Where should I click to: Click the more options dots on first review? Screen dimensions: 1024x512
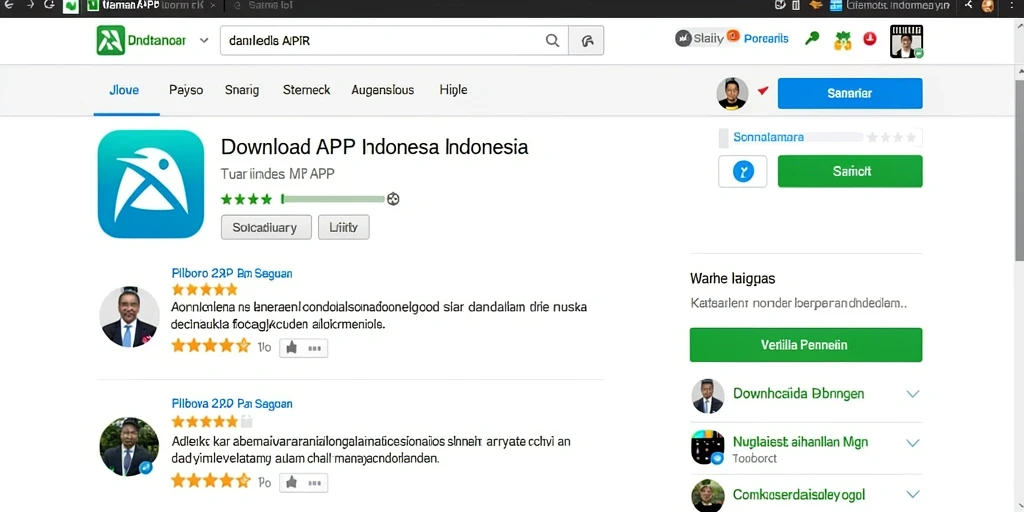coord(315,349)
